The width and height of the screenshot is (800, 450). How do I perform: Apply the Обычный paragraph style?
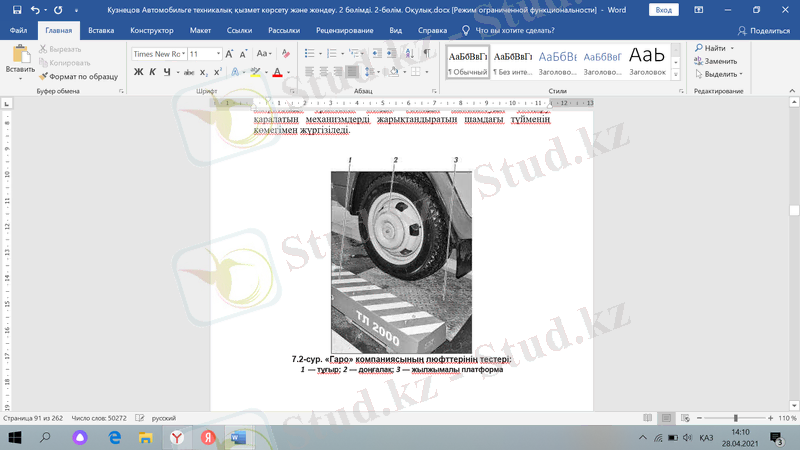click(467, 62)
